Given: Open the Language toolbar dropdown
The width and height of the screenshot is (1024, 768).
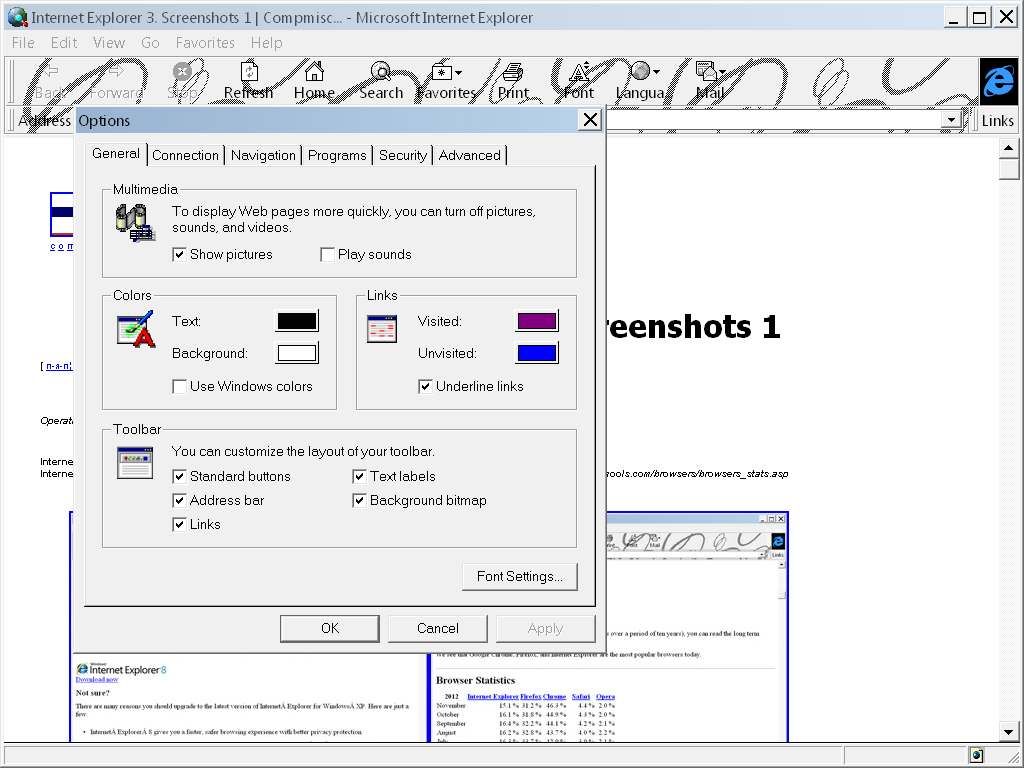Looking at the screenshot, I should pos(657,72).
